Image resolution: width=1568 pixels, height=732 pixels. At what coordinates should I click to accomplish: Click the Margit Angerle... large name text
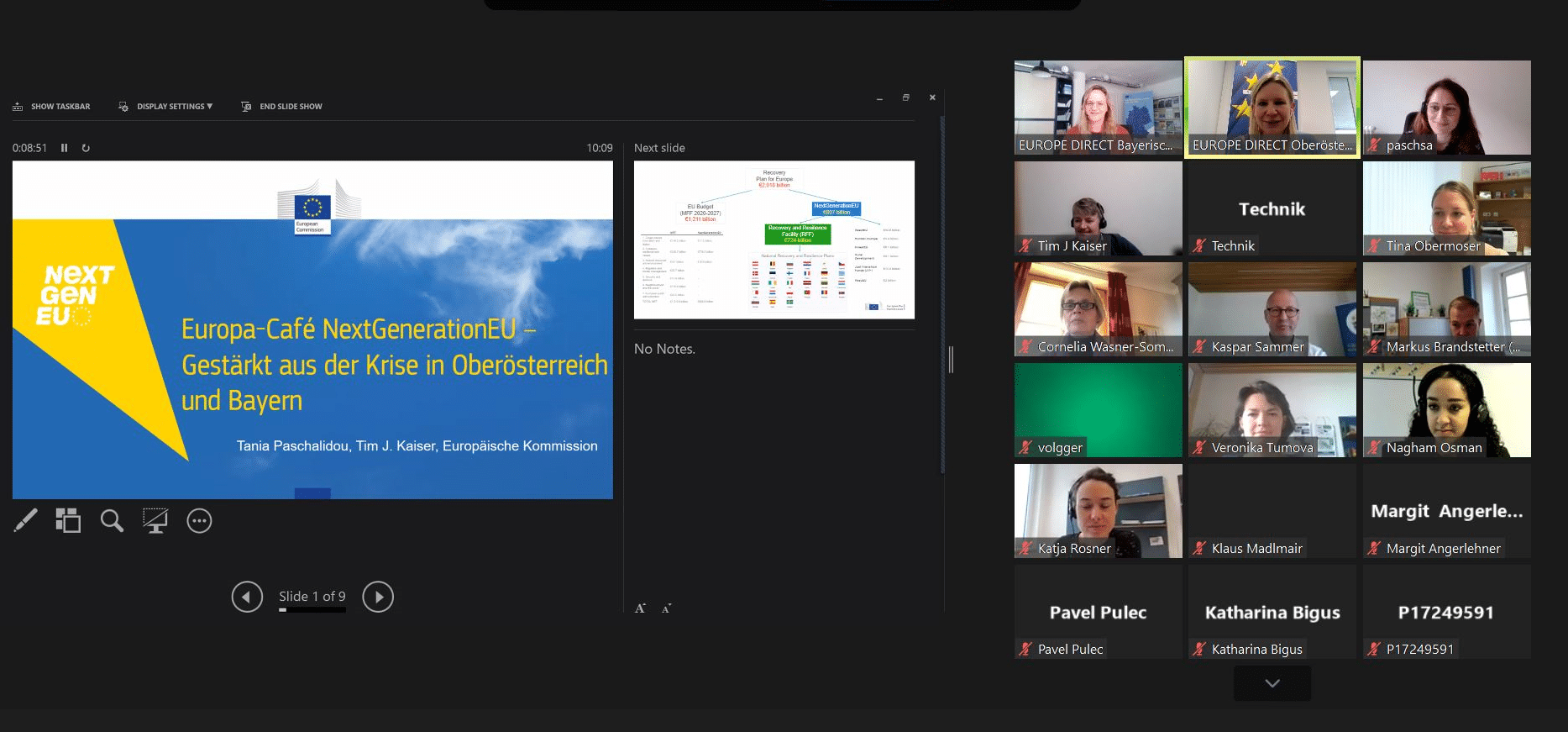1447,511
